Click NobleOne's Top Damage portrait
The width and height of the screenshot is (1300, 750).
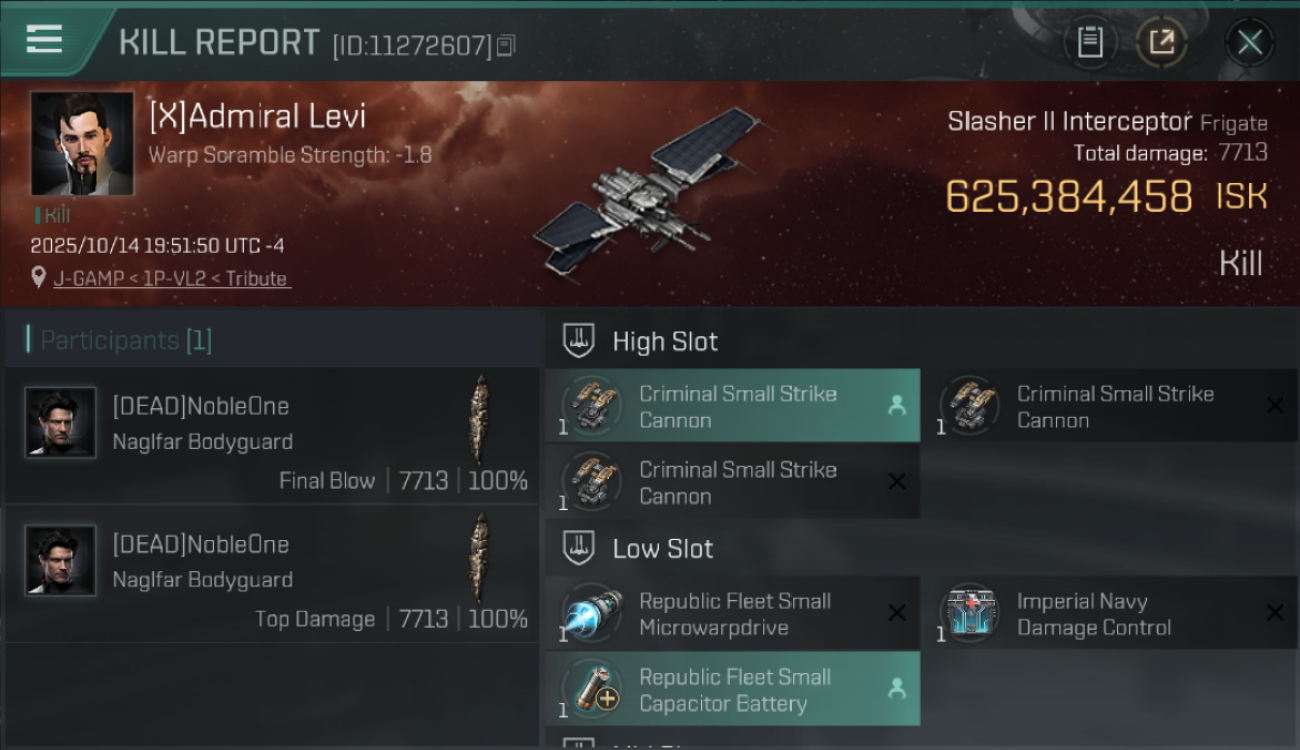(x=61, y=561)
